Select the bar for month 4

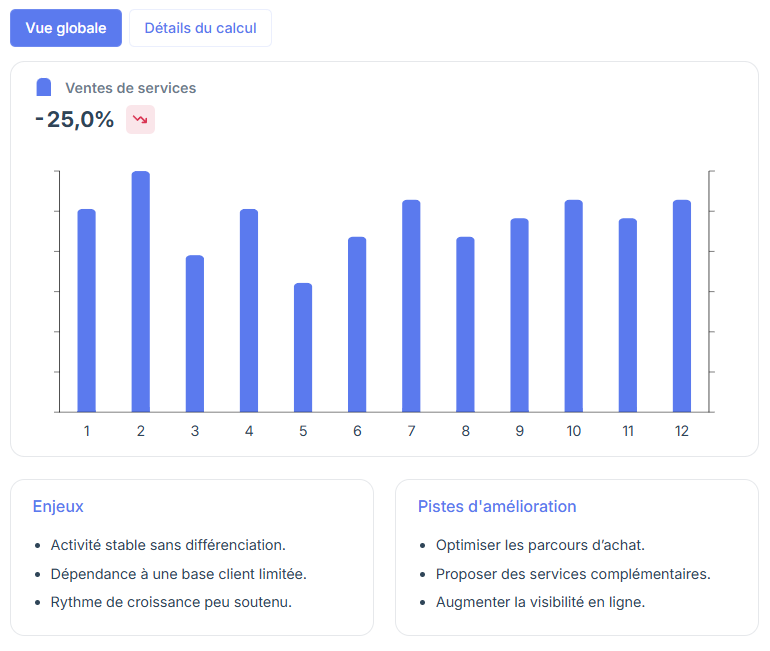point(249,311)
